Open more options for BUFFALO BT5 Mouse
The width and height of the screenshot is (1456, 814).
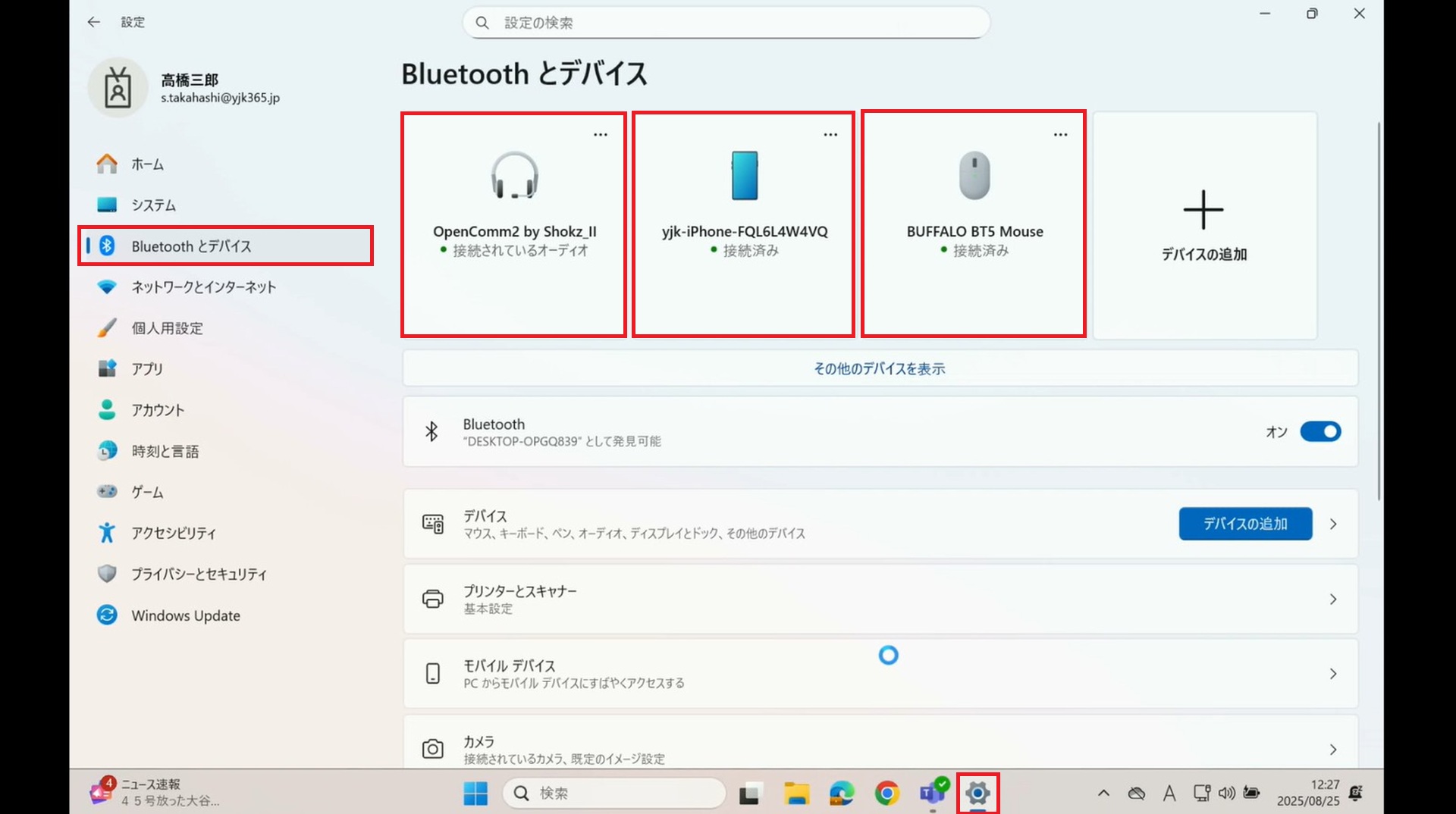[1060, 135]
